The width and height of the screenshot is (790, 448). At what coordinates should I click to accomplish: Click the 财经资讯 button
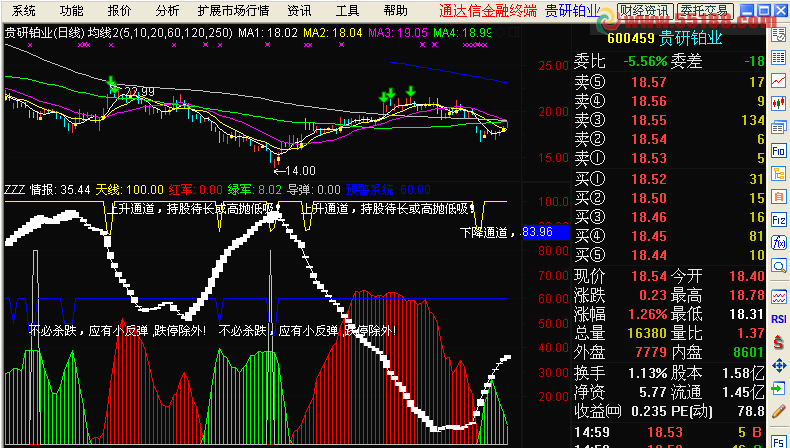[x=645, y=10]
